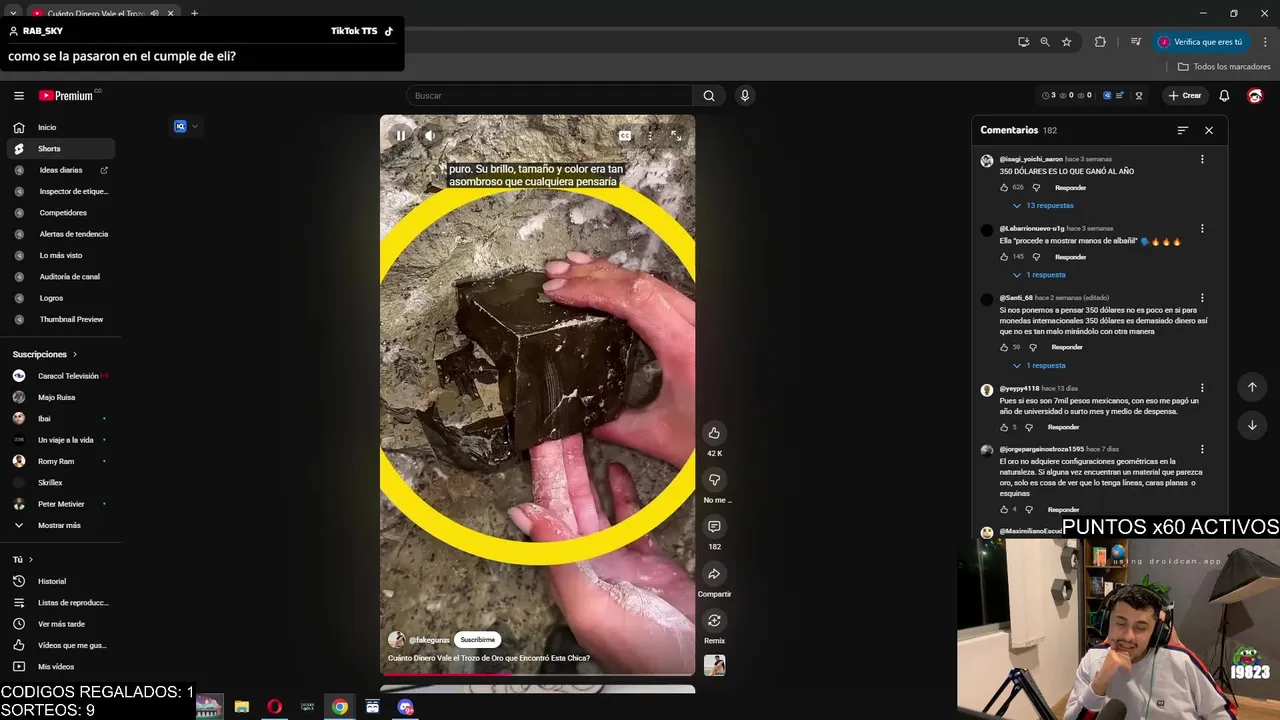
Task: Like the Labarrionuevo comment (145)
Action: tap(1005, 257)
